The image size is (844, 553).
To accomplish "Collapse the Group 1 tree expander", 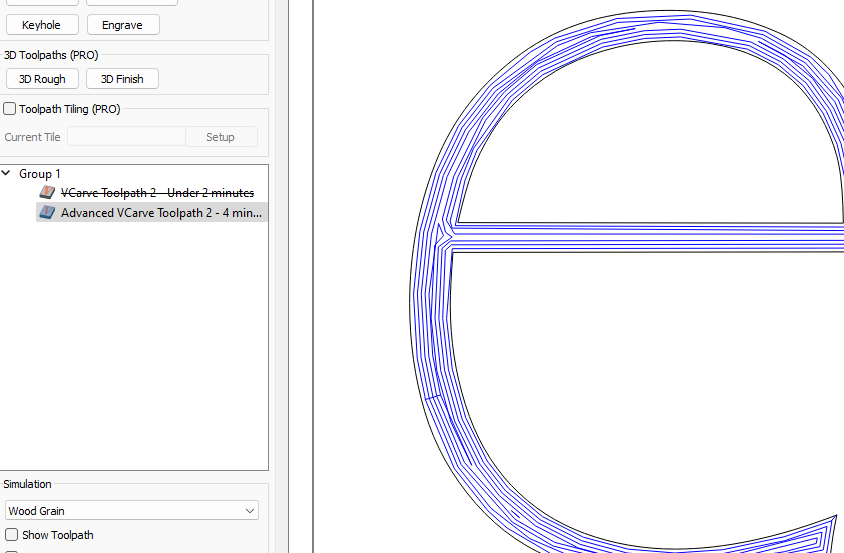I will click(x=6, y=173).
